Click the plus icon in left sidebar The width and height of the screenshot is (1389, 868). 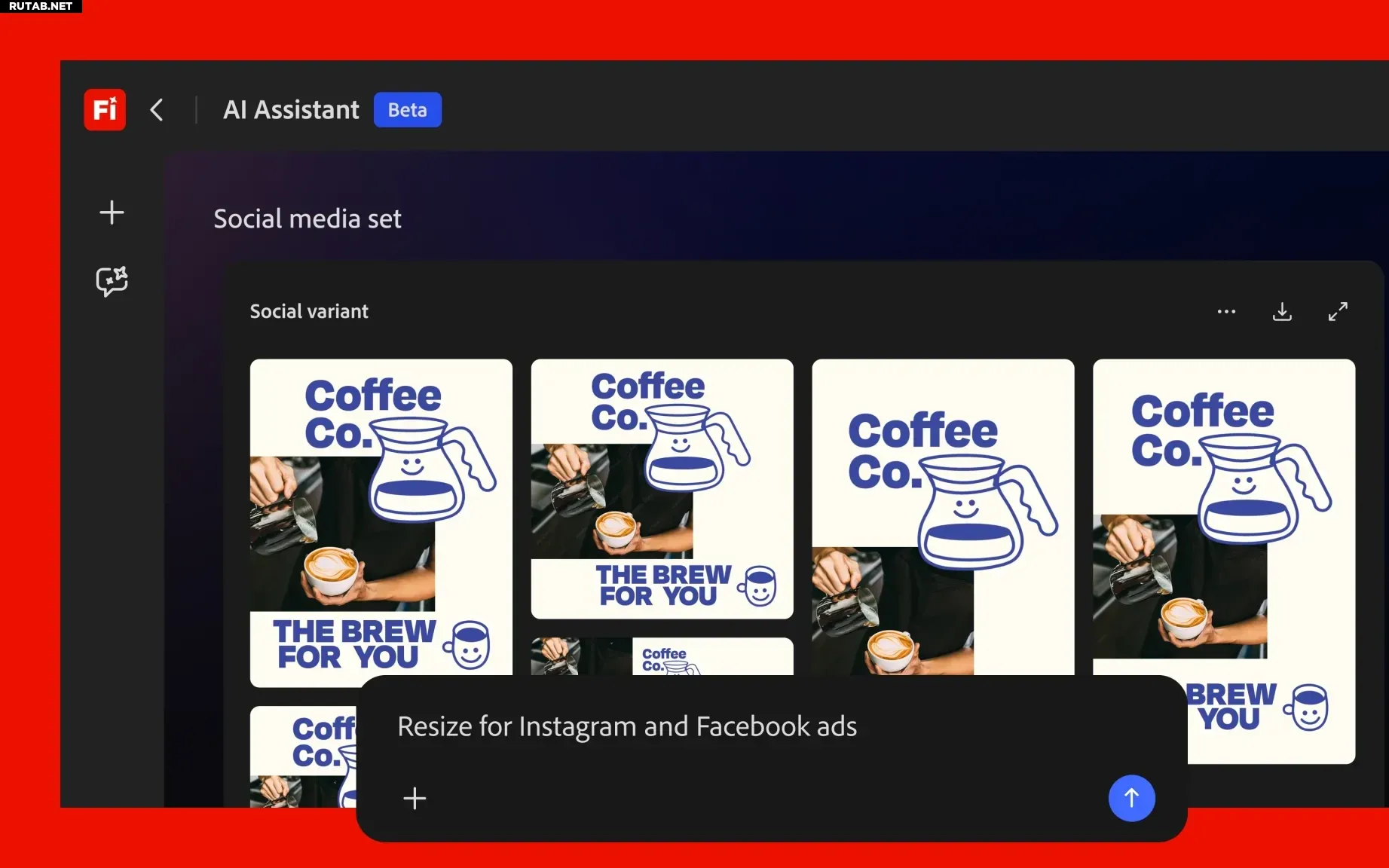[x=112, y=212]
